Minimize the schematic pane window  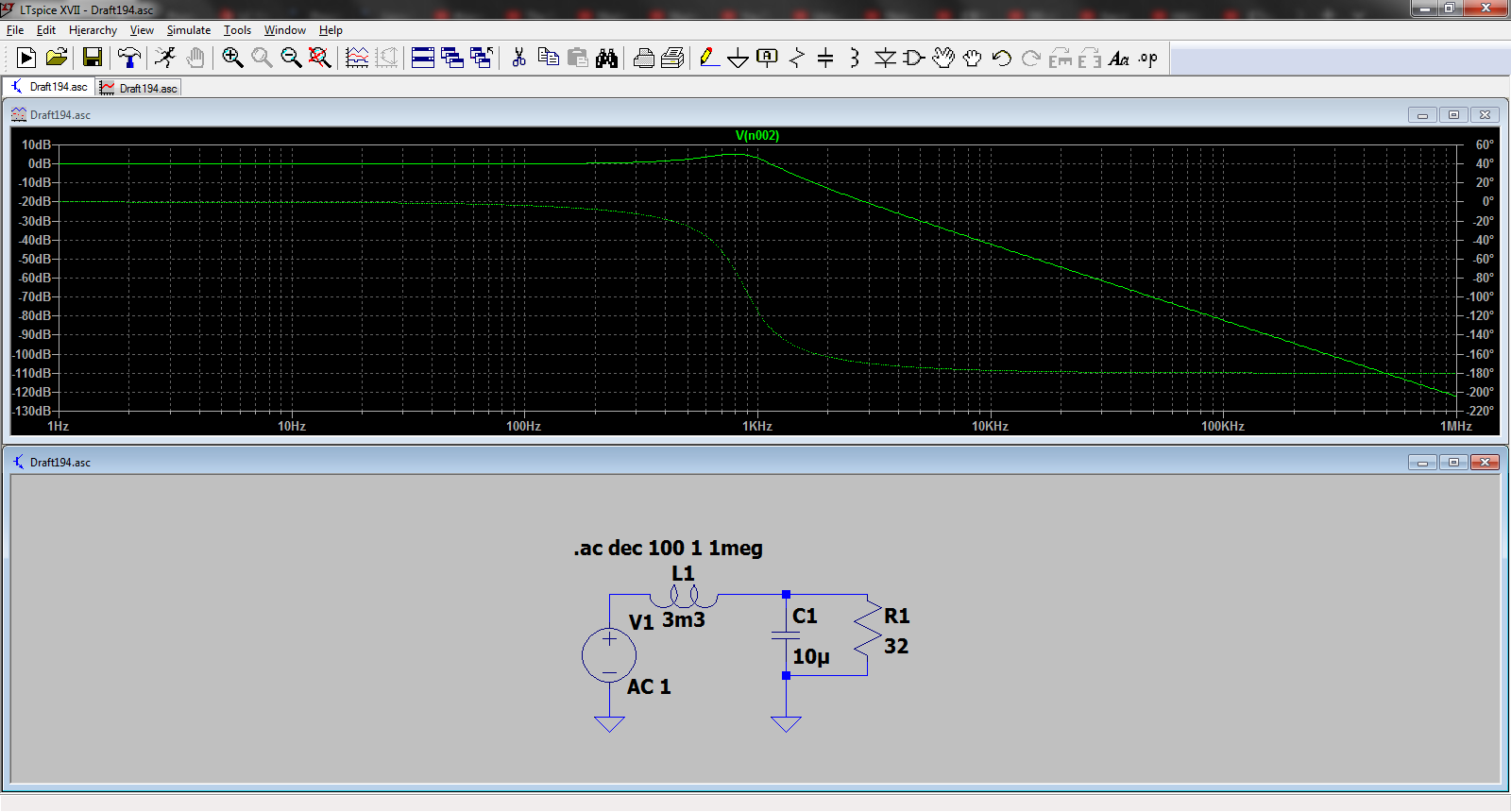point(1422,462)
